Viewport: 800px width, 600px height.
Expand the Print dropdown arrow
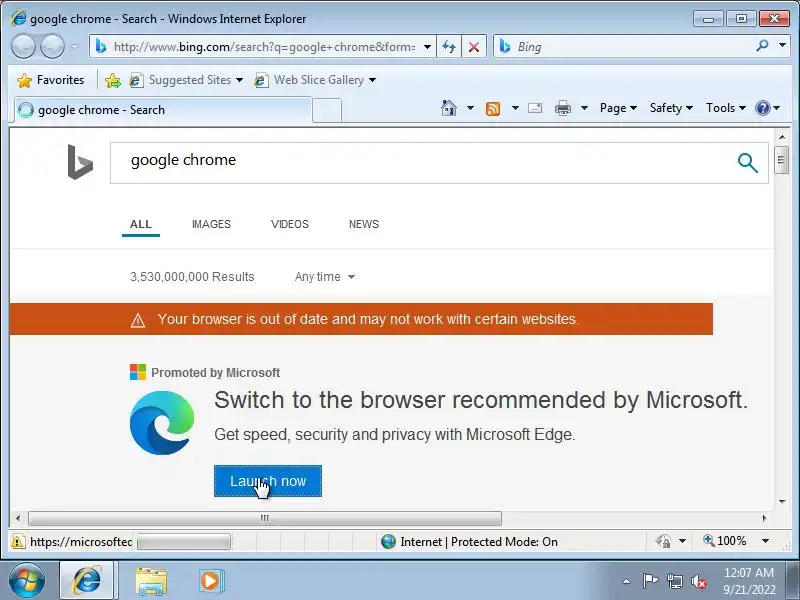point(585,108)
